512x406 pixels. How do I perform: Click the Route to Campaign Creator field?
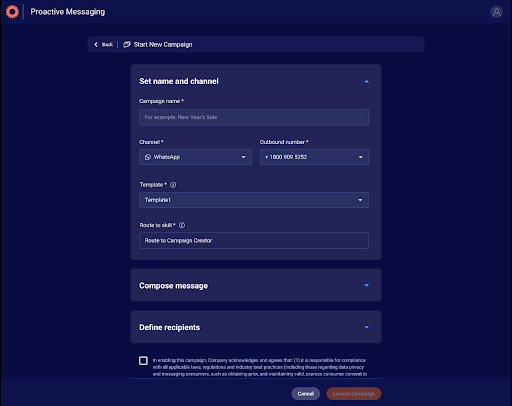click(254, 240)
